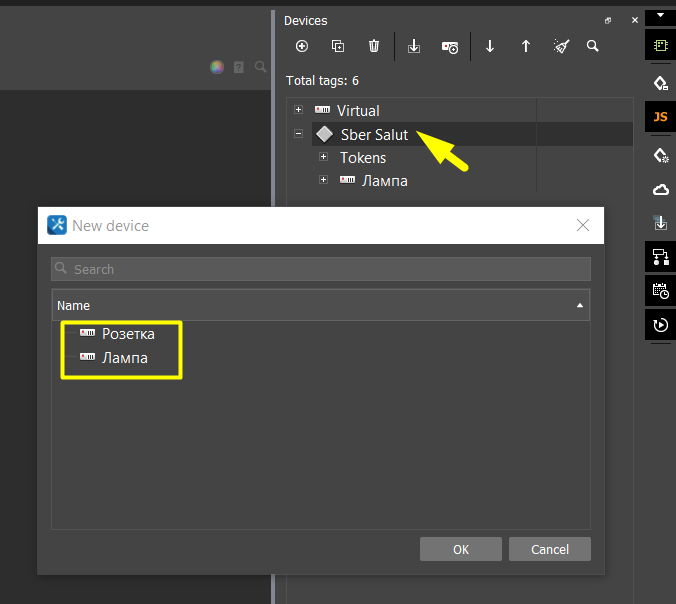Collapse the Sber Salut node
The width and height of the screenshot is (676, 604).
pyautogui.click(x=298, y=133)
